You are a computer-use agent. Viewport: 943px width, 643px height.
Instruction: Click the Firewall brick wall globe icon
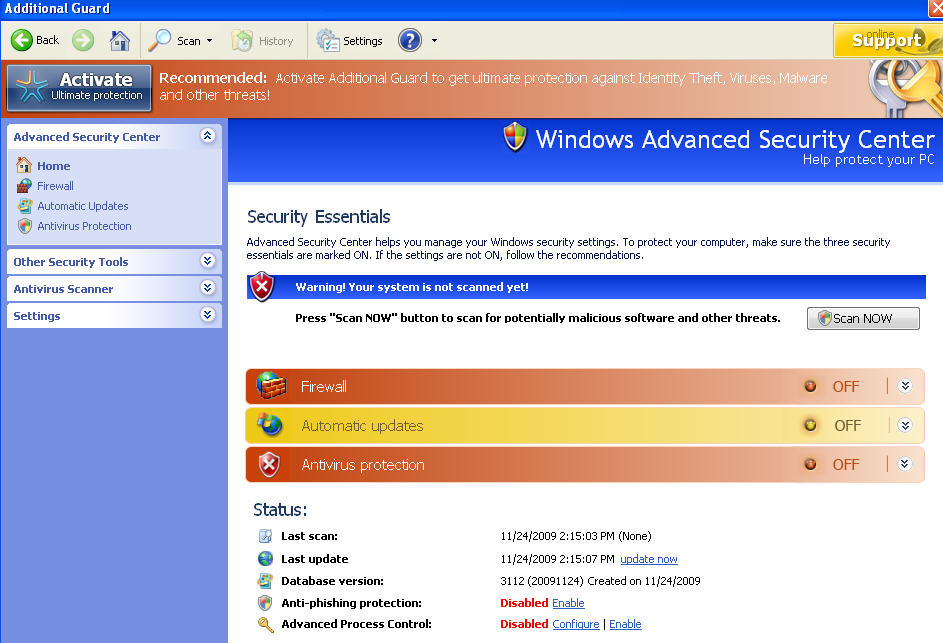click(x=271, y=386)
